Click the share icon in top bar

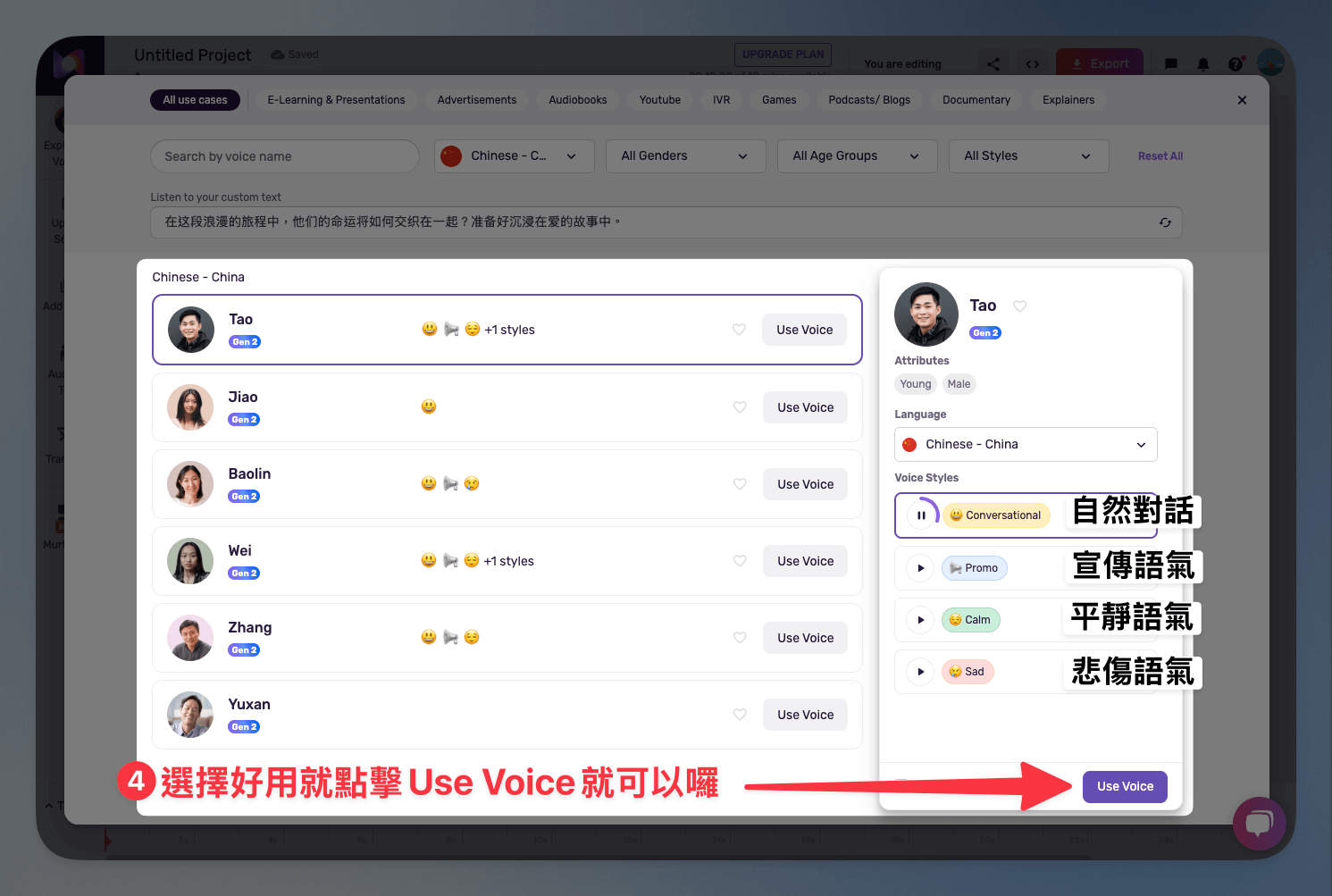point(993,63)
